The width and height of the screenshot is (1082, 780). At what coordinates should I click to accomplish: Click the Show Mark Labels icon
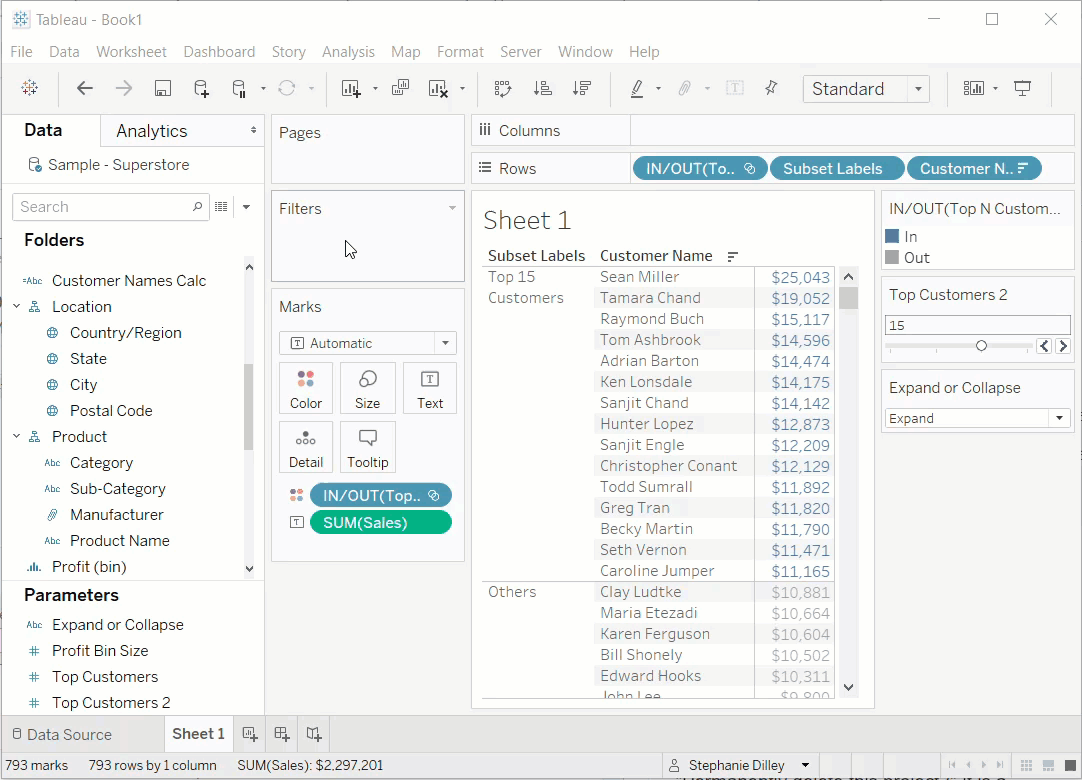pos(735,88)
